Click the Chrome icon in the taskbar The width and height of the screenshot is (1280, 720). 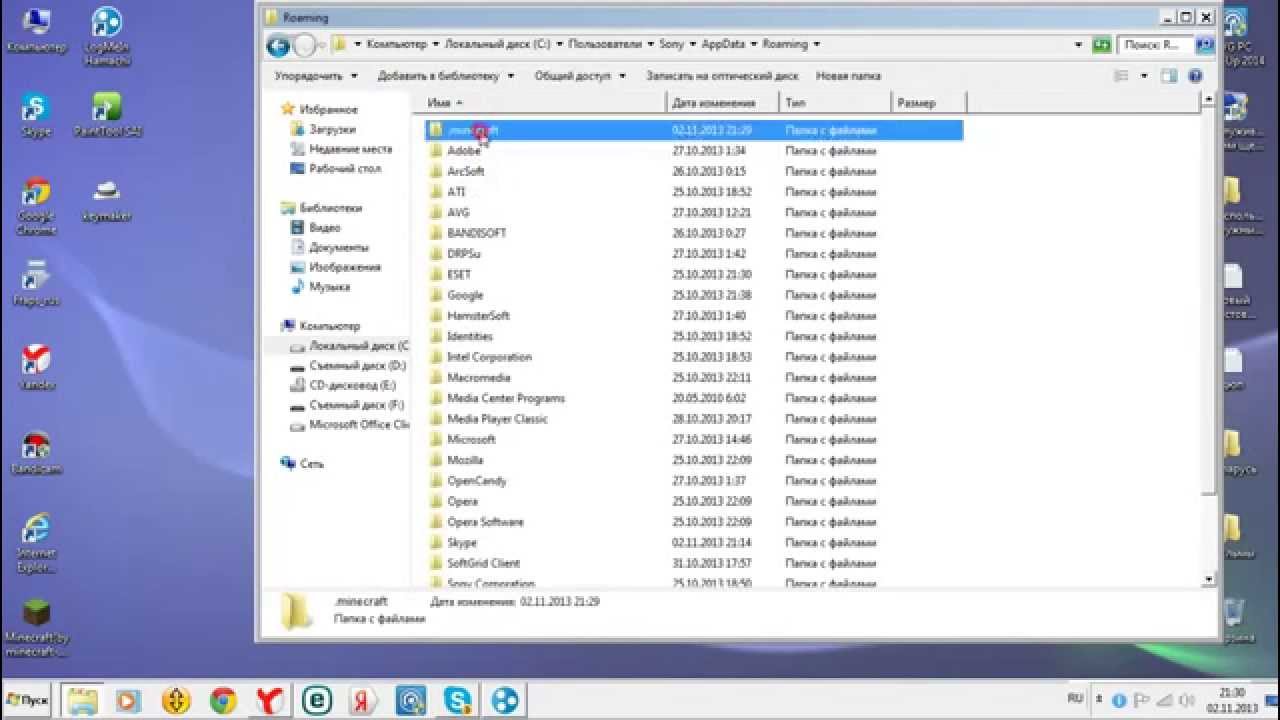223,700
